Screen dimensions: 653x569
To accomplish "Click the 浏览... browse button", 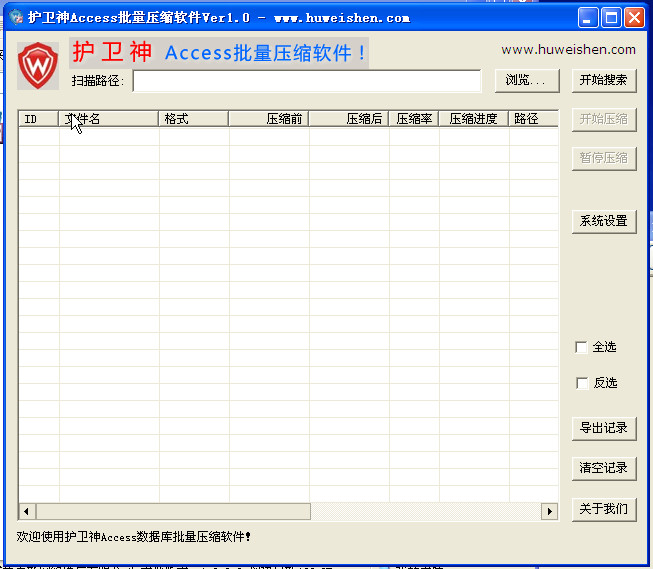I will click(x=526, y=80).
